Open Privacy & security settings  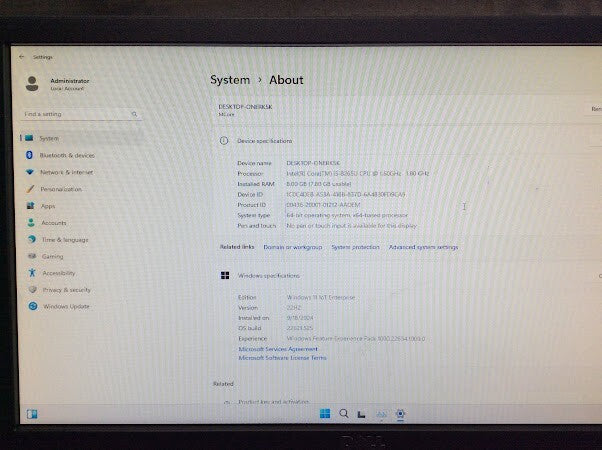click(x=66, y=290)
